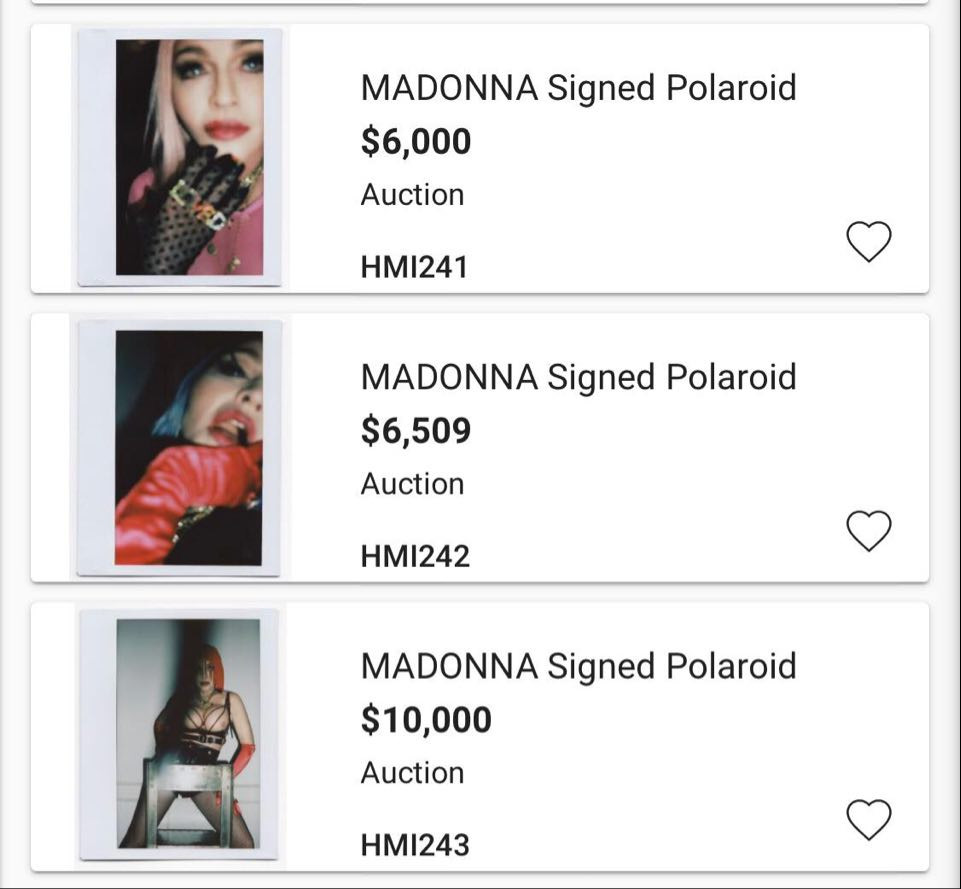The width and height of the screenshot is (961, 889).
Task: Tap the heart on the $6,509 listing
Action: pos(868,531)
